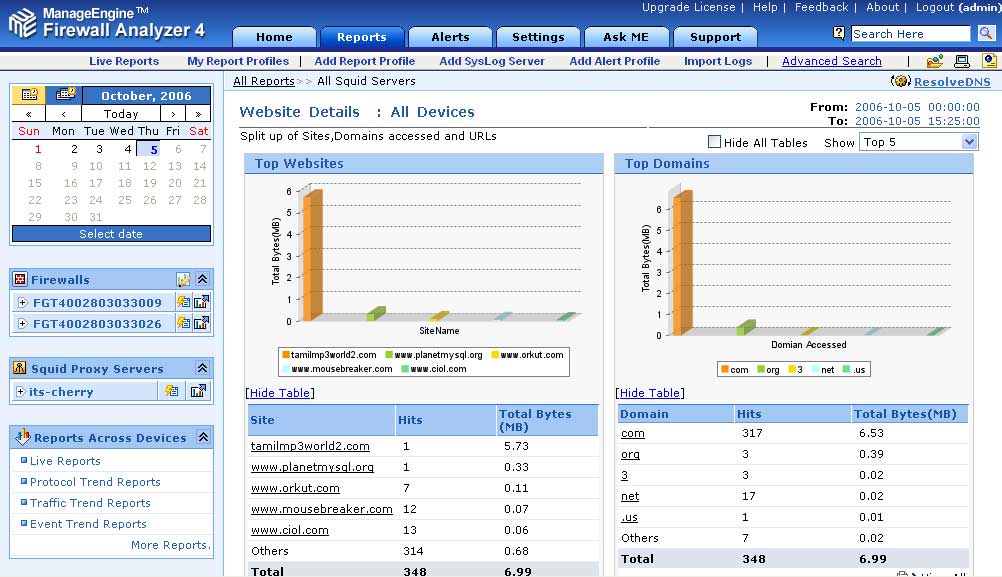Open report window icon for FGT4002803033009

tap(201, 302)
